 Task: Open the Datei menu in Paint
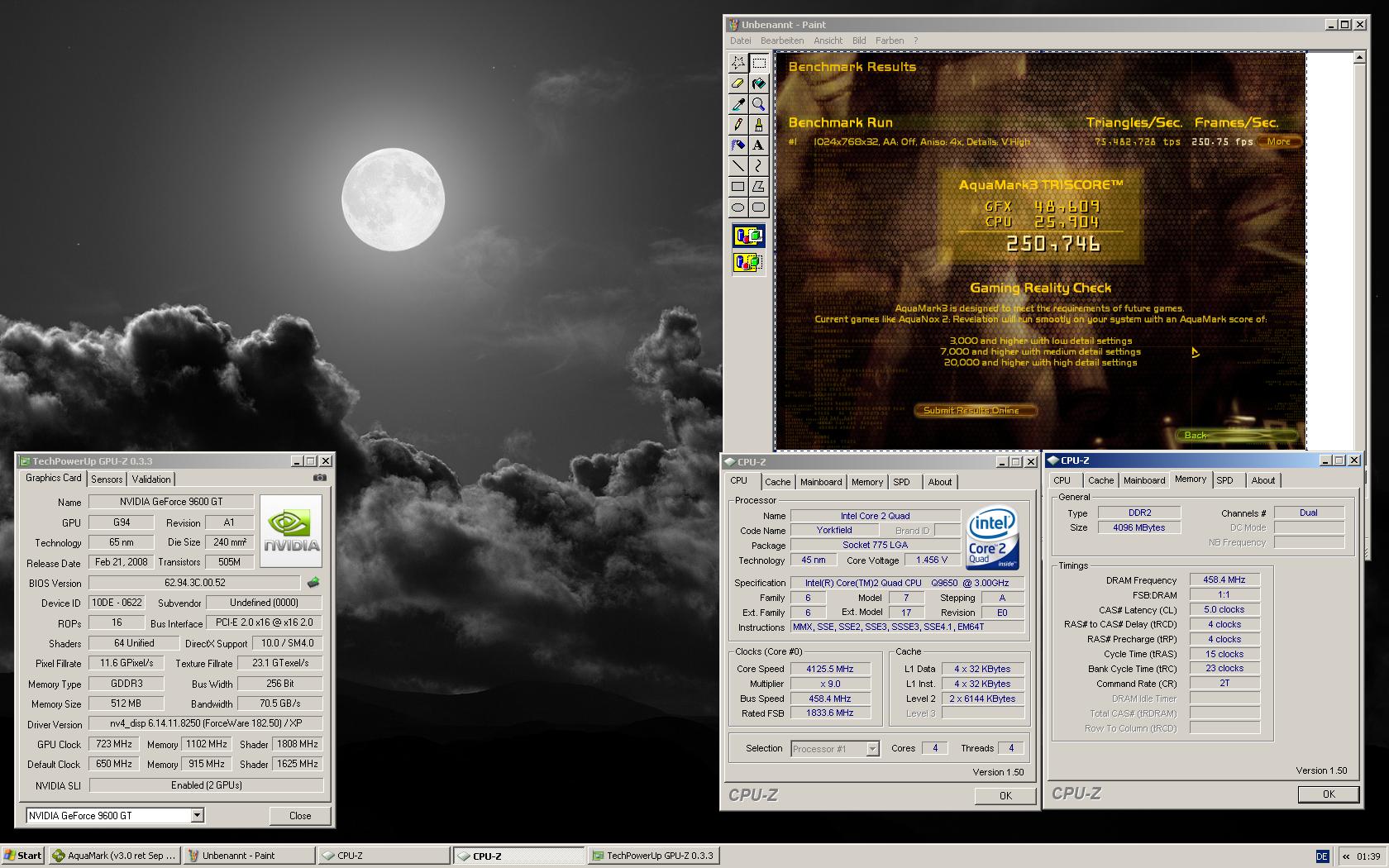point(741,41)
